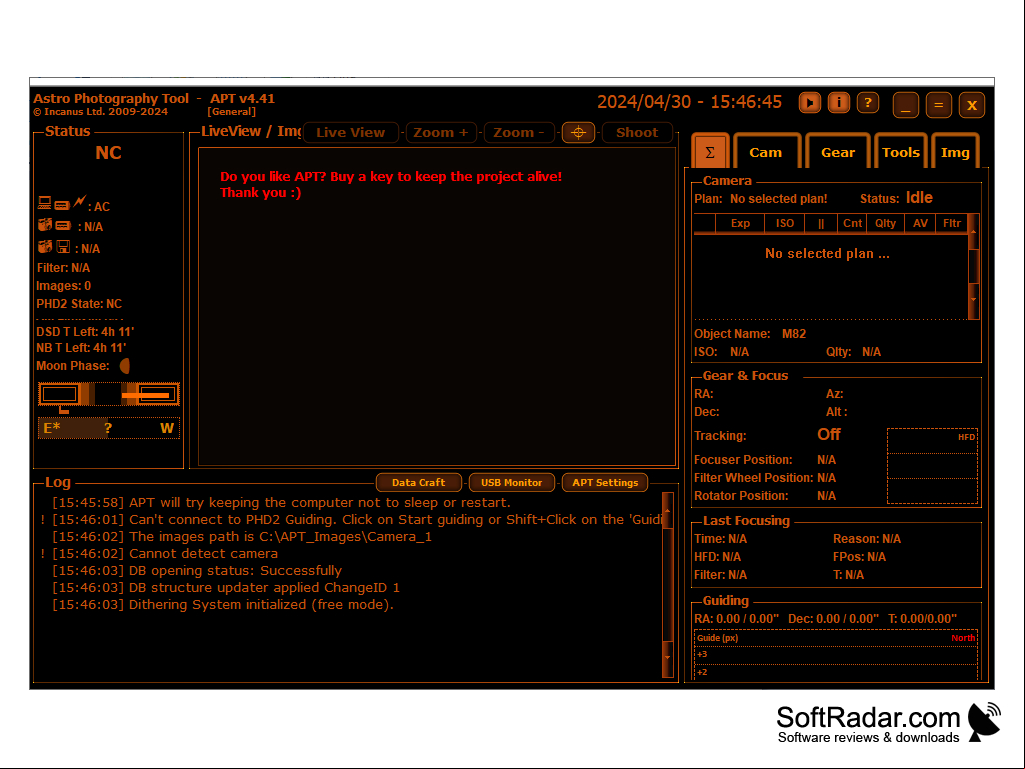Click the camera battery level icon
The width and height of the screenshot is (1025, 769).
pyautogui.click(x=63, y=226)
